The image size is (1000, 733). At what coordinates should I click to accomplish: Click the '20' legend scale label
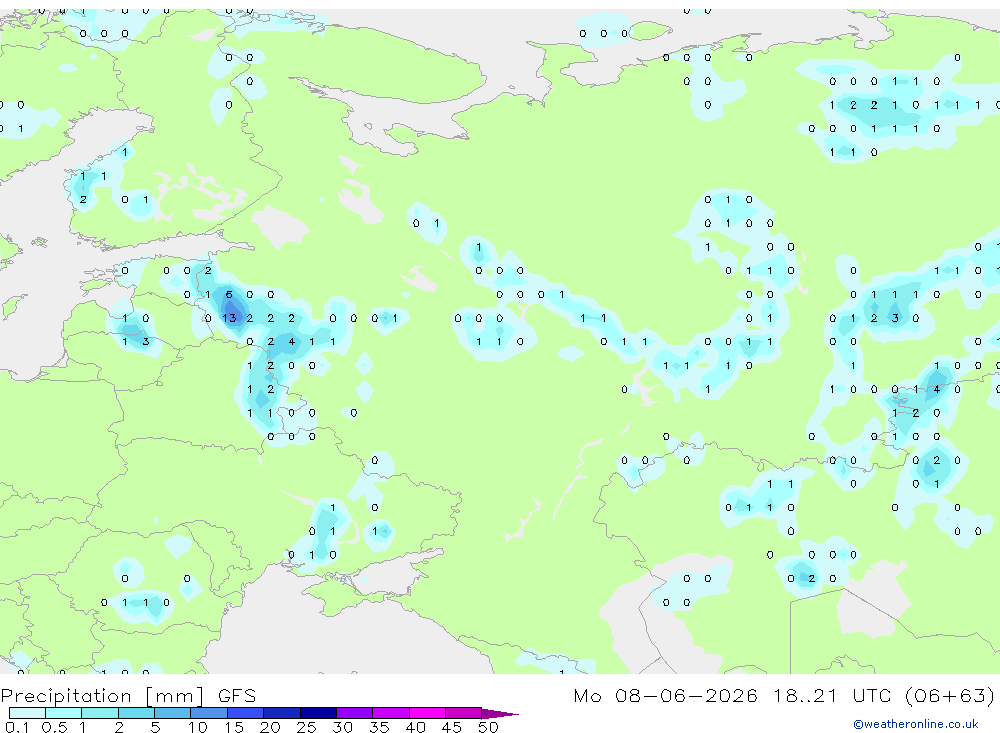pyautogui.click(x=270, y=727)
